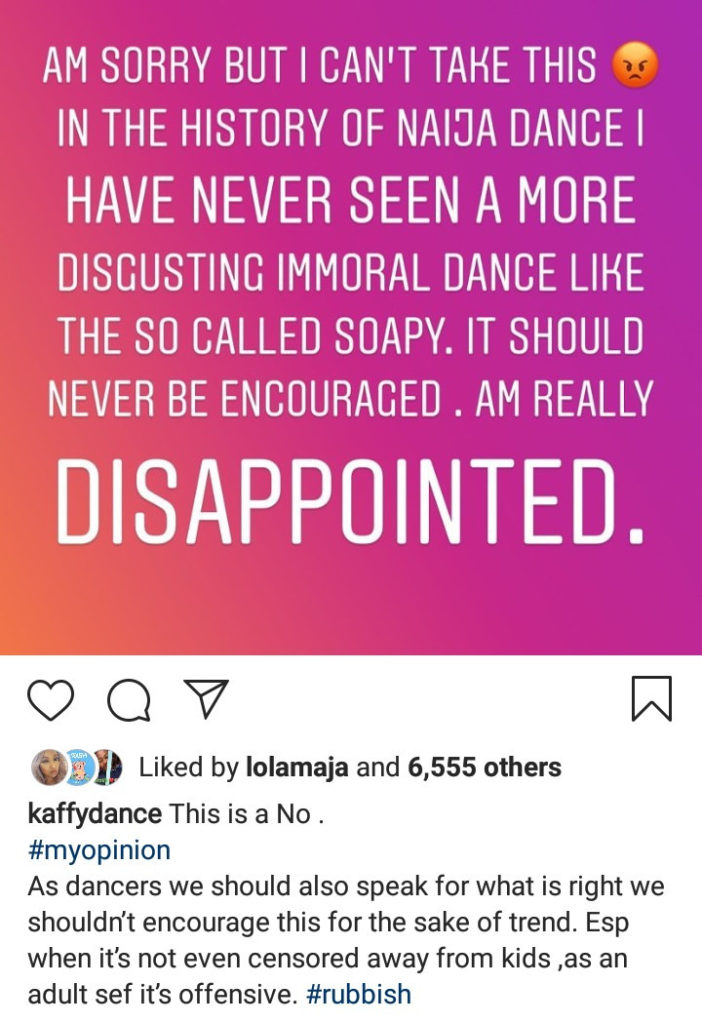The image size is (702, 1024).
Task: View the list of 6,555 others who liked
Action: pyautogui.click(x=484, y=767)
